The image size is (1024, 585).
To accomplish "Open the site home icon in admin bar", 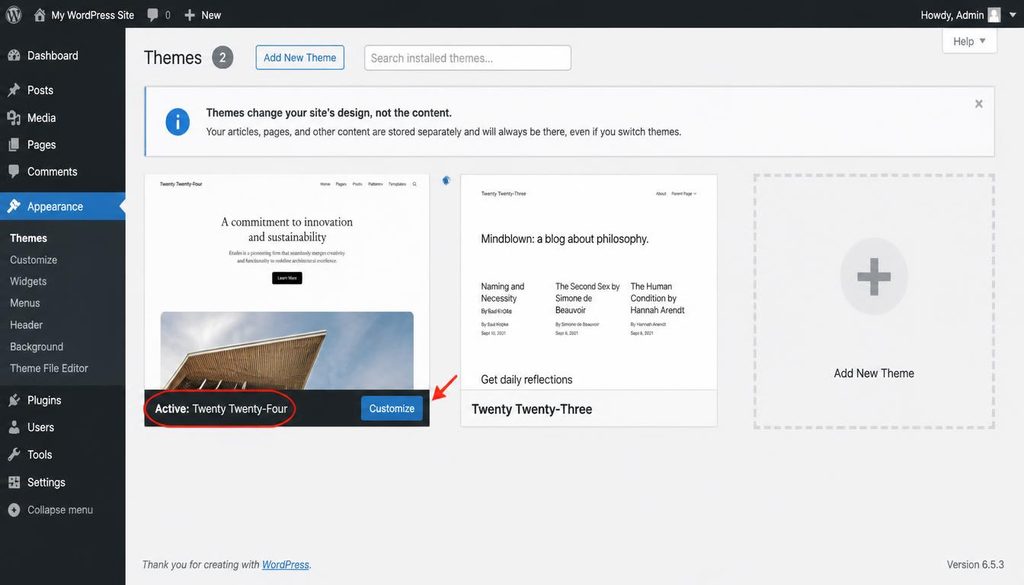I will (40, 14).
